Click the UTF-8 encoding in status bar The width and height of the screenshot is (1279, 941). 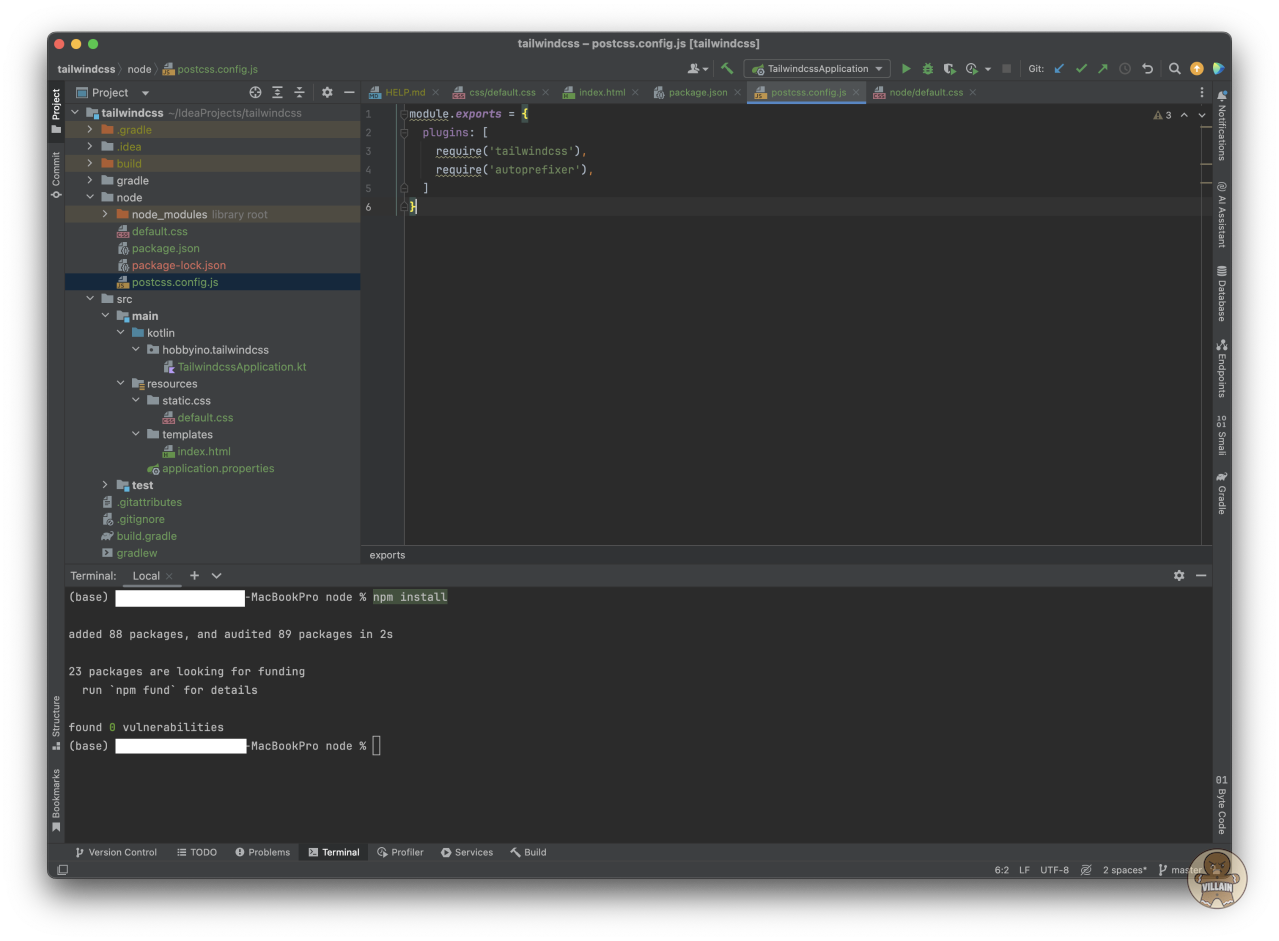point(1054,870)
